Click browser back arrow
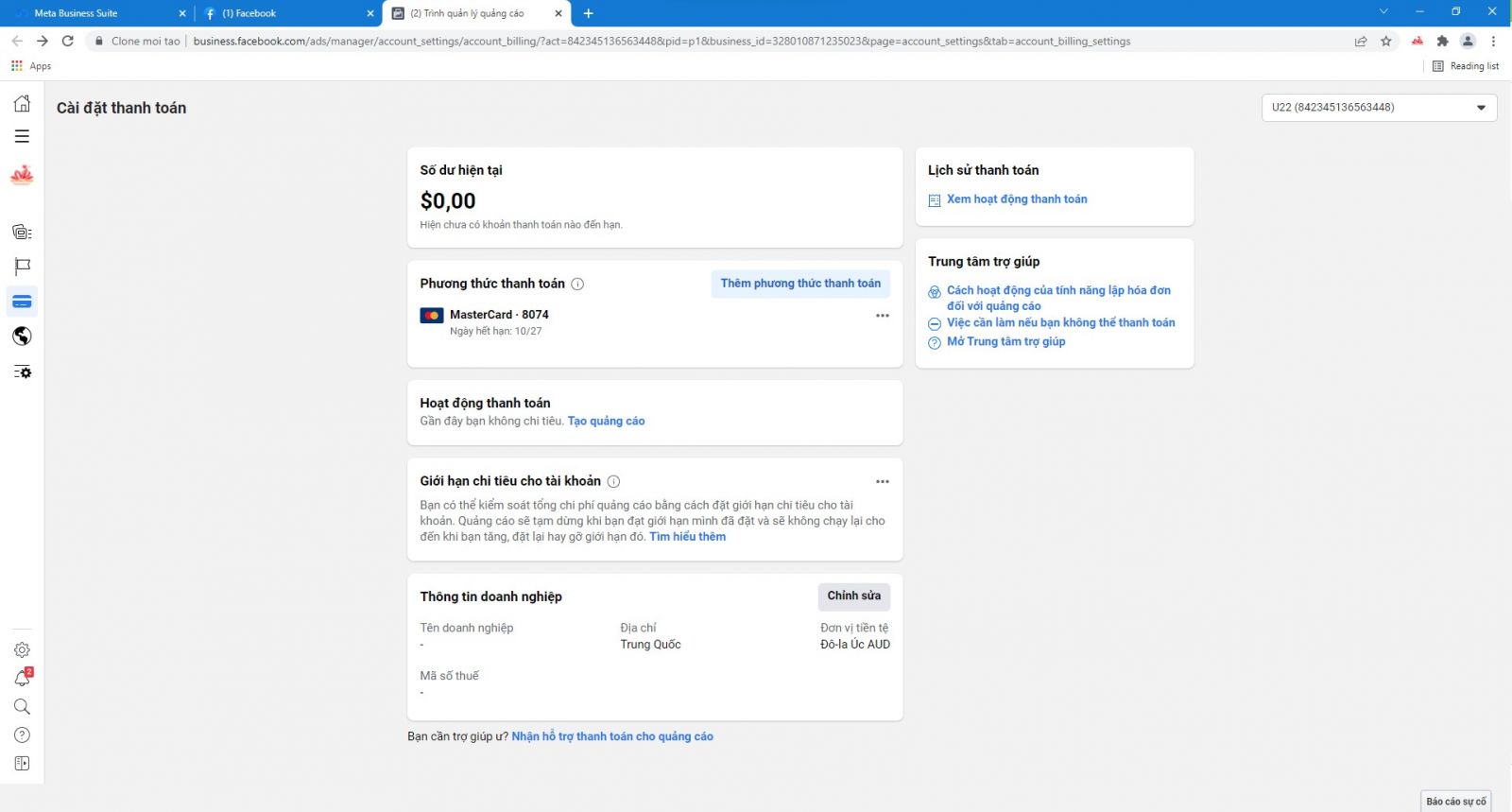The height and width of the screenshot is (812, 1512). point(17,41)
